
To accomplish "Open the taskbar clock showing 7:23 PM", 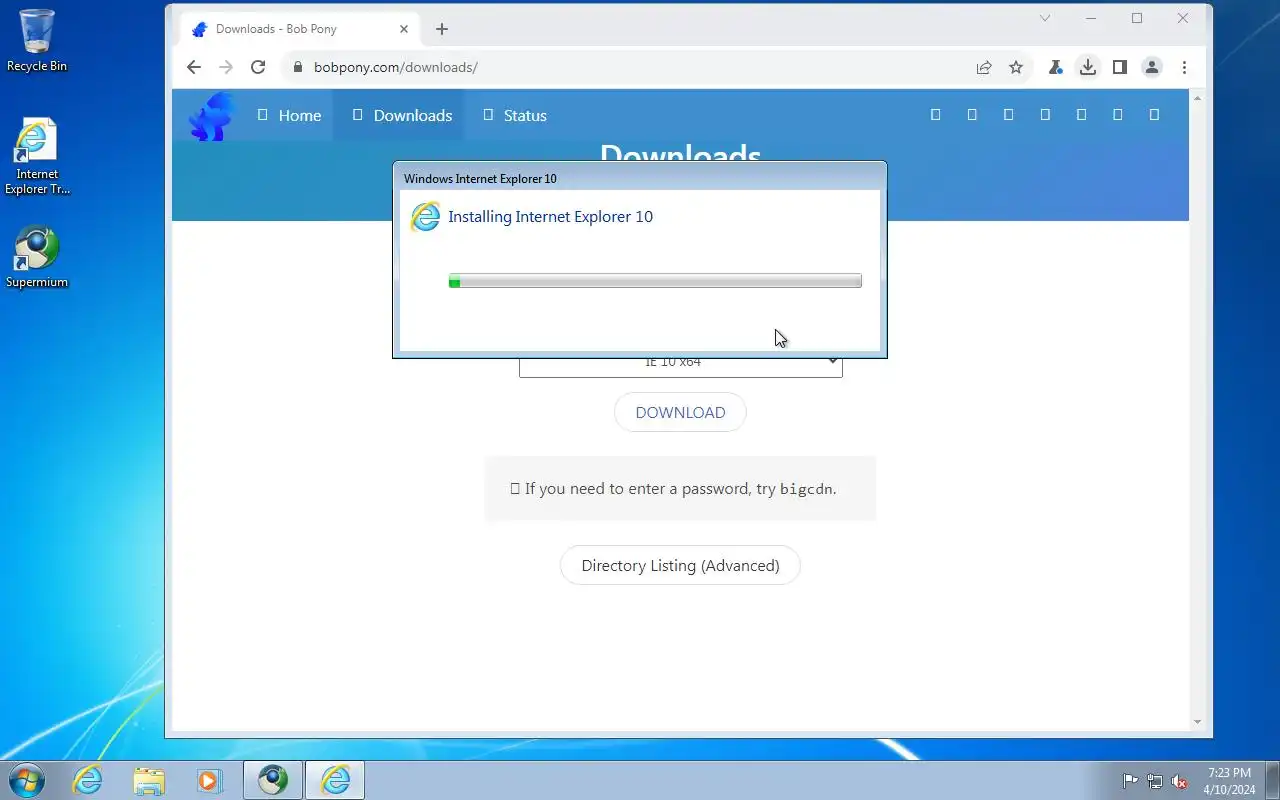I will point(1229,781).
